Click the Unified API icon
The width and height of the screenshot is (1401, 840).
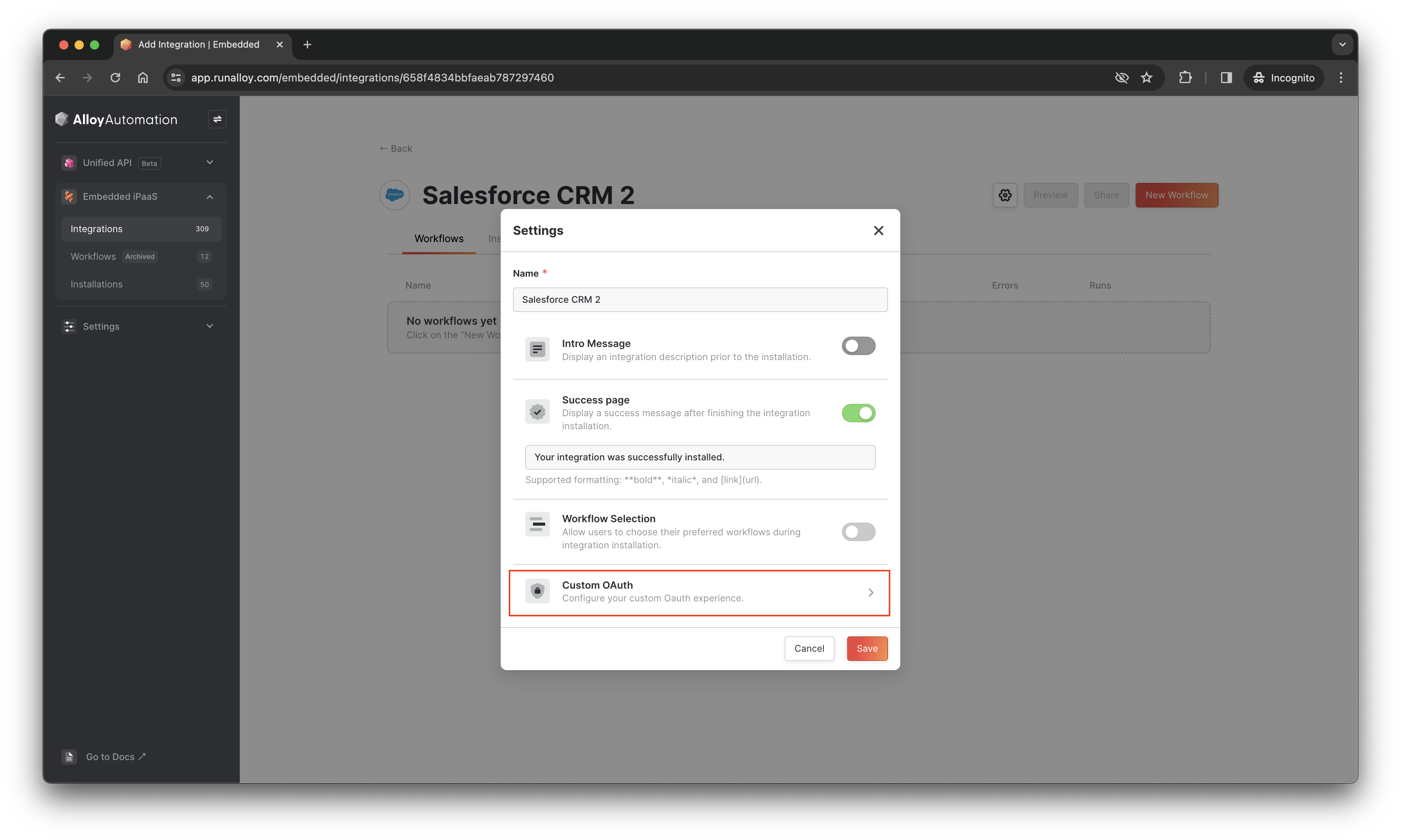[x=69, y=163]
